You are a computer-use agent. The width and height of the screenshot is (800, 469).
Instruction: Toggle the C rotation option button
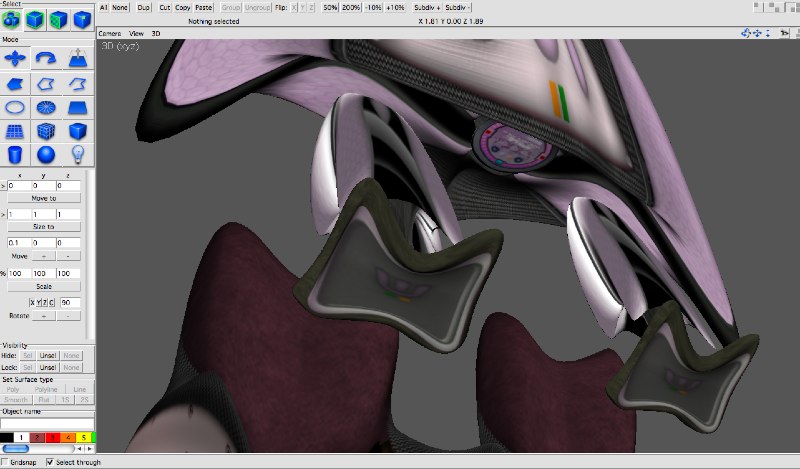tap(52, 303)
